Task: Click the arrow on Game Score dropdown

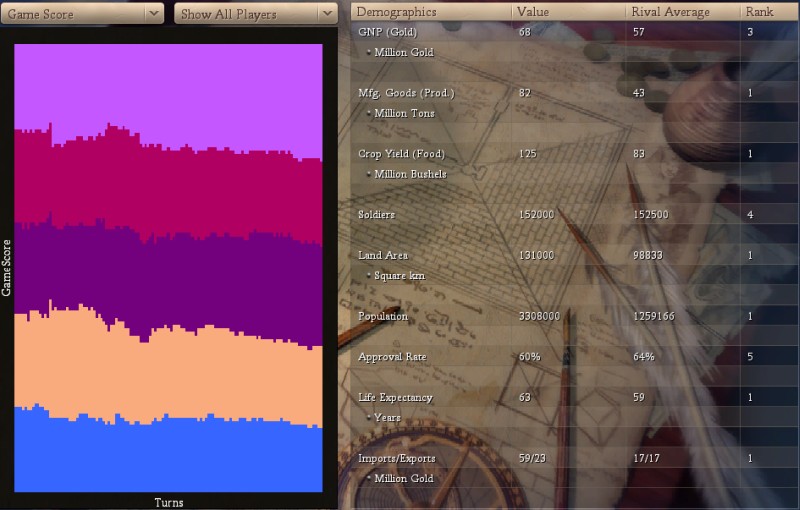Action: (154, 14)
